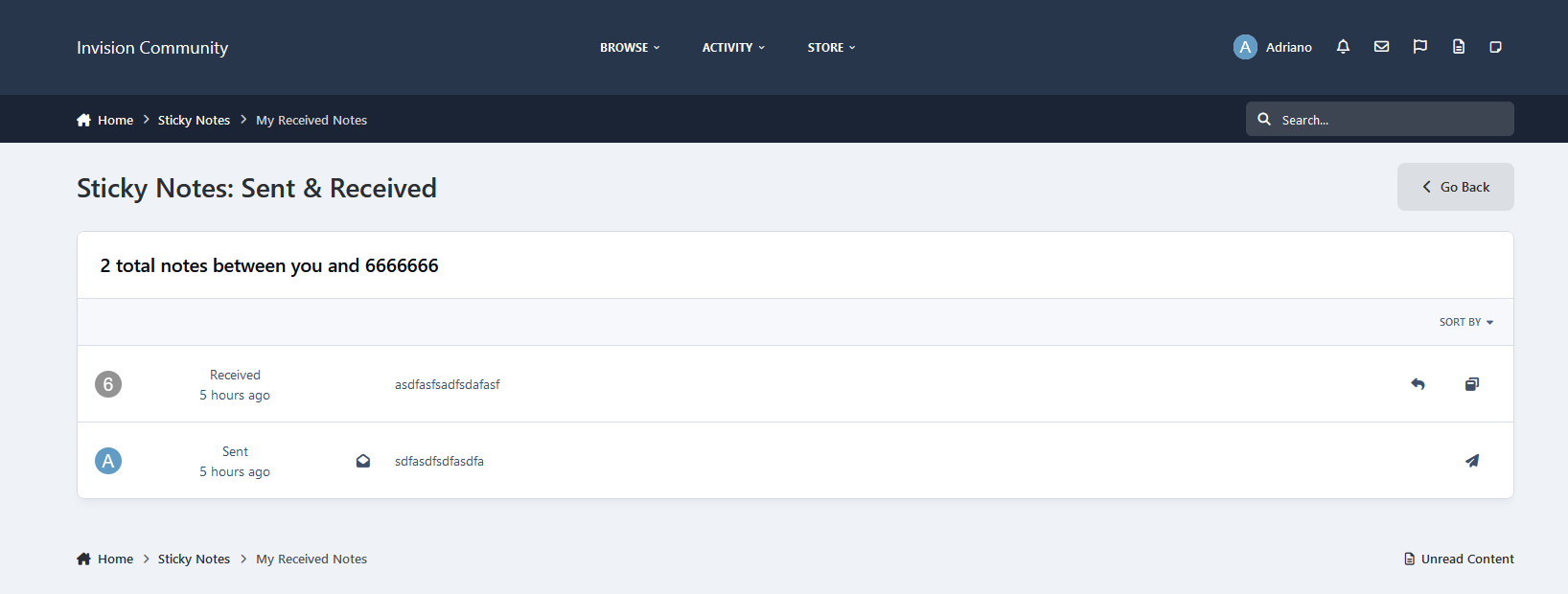Go to Sticky Notes in top breadcrumb
This screenshot has height=594, width=1568.
click(194, 120)
